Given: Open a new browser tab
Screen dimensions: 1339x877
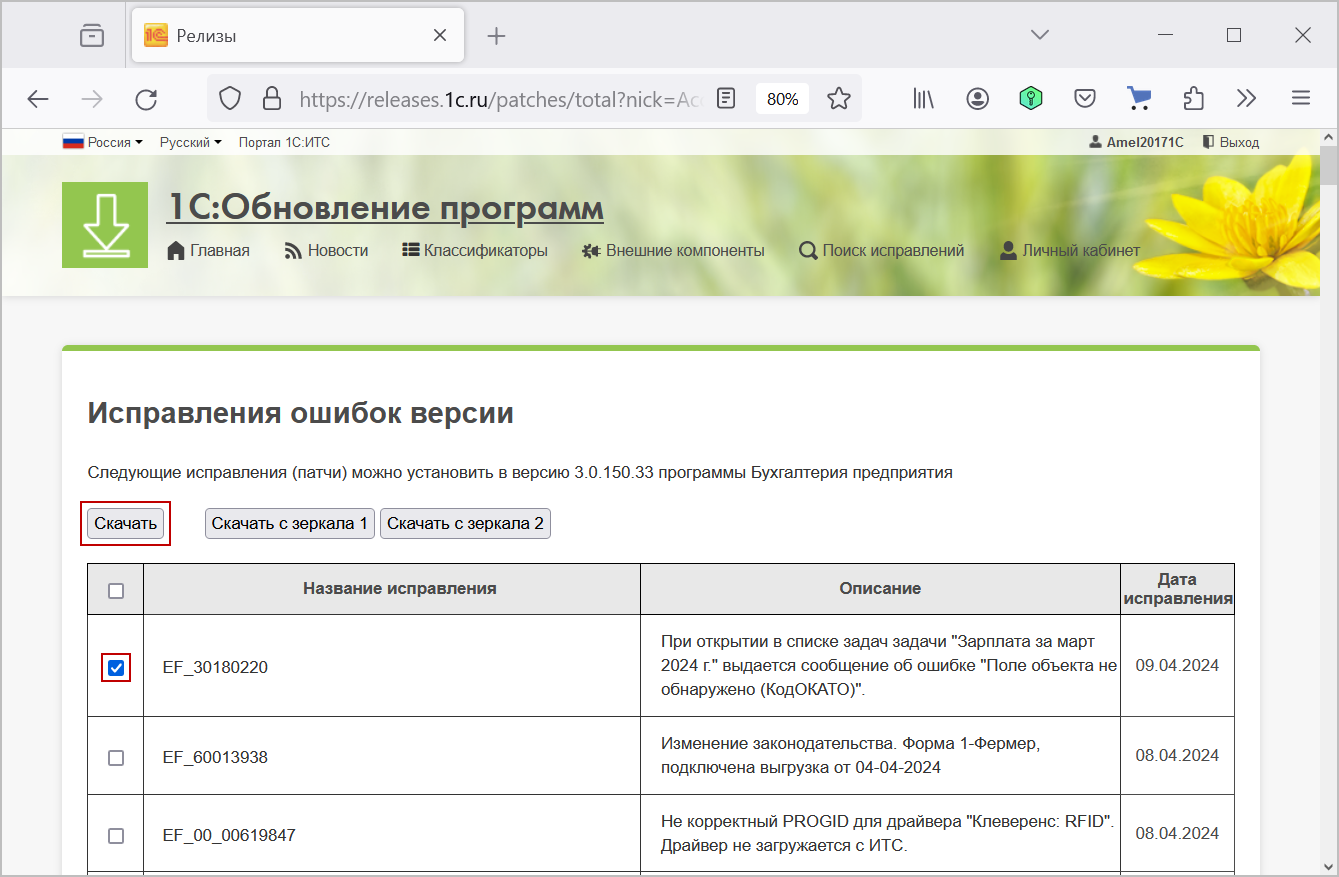Looking at the screenshot, I should coord(496,36).
